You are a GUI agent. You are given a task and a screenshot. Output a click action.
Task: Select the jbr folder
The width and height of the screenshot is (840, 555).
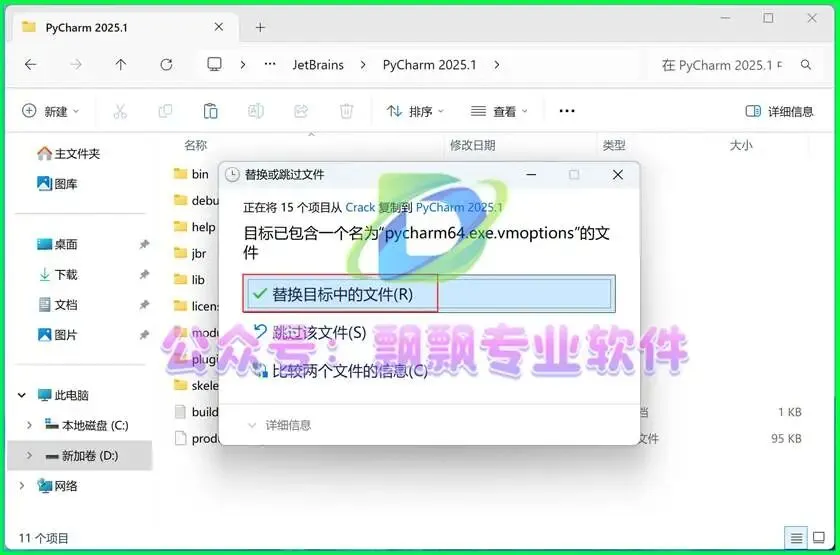pyautogui.click(x=190, y=253)
